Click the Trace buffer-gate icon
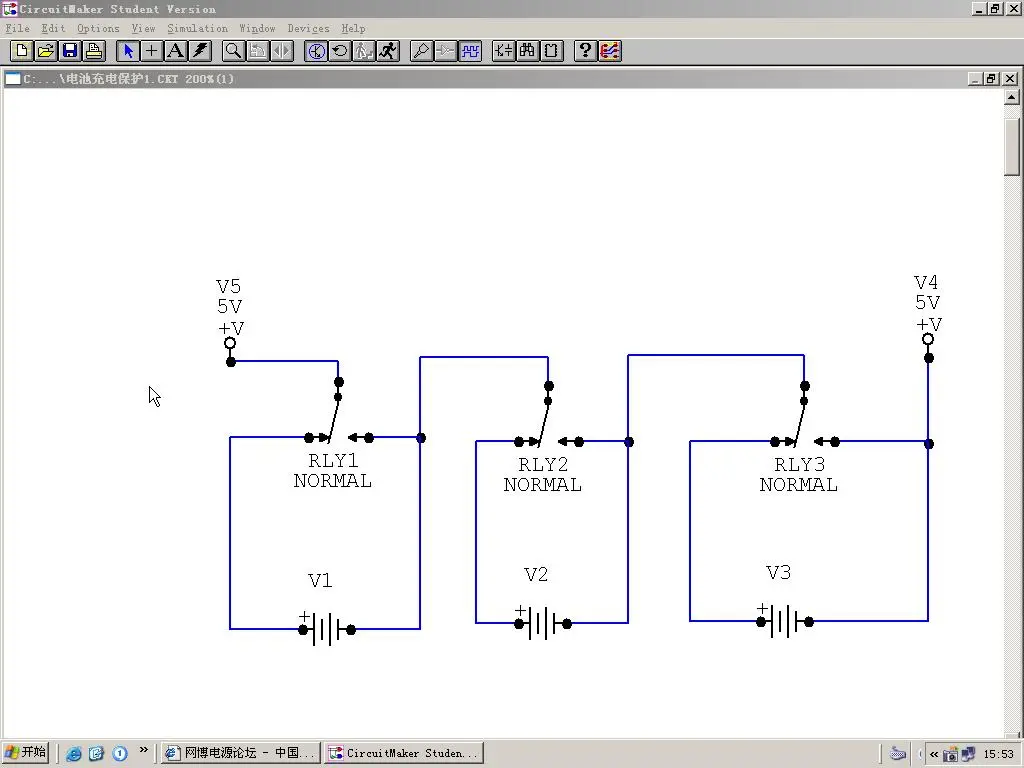 click(445, 51)
